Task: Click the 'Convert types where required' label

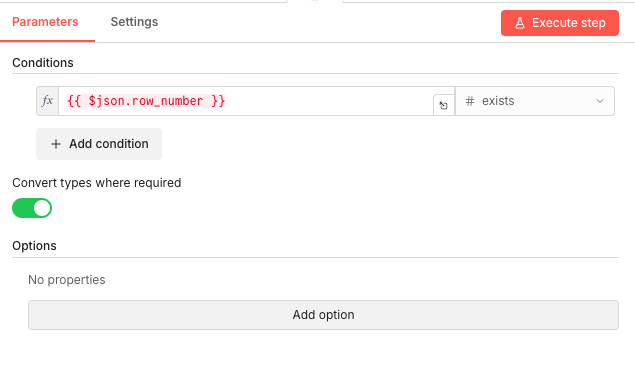Action: click(97, 183)
